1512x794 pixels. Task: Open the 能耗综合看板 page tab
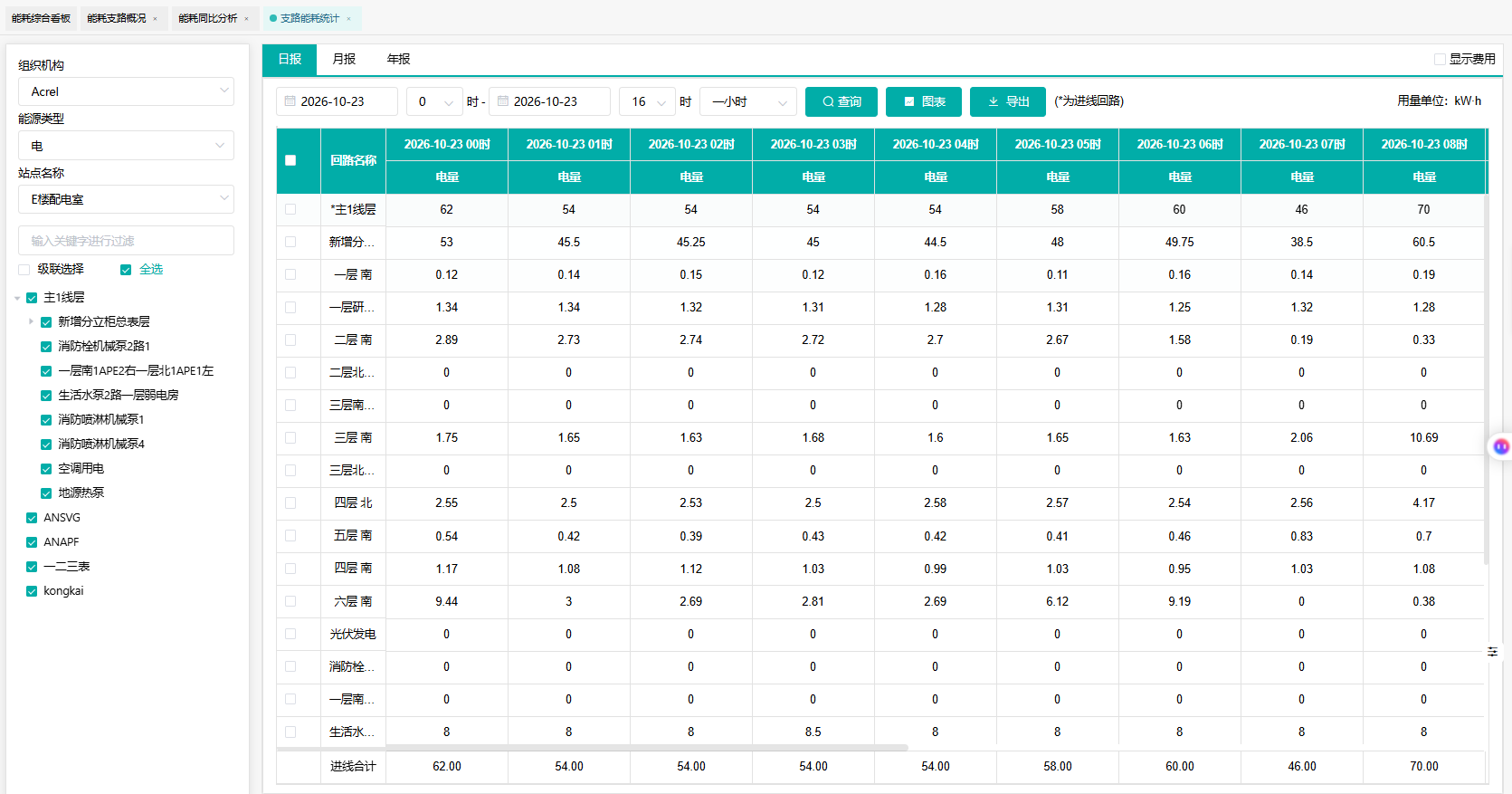(x=41, y=18)
